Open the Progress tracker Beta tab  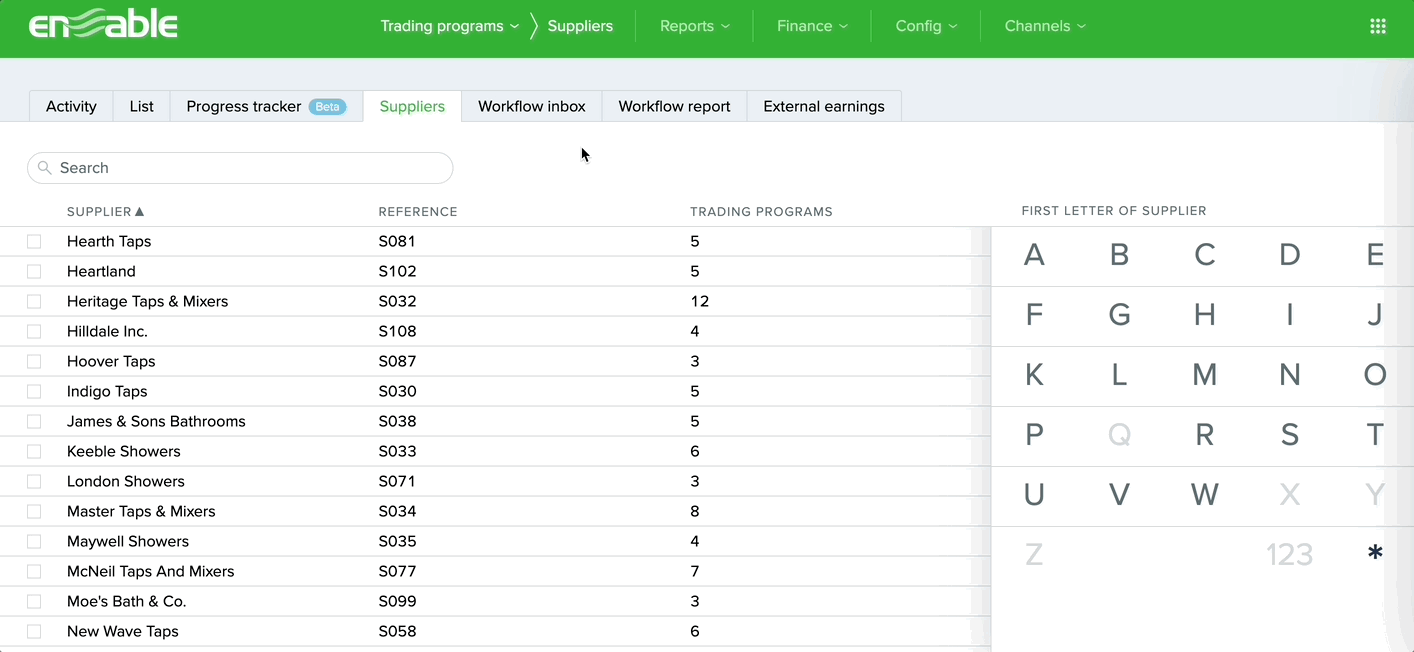267,106
